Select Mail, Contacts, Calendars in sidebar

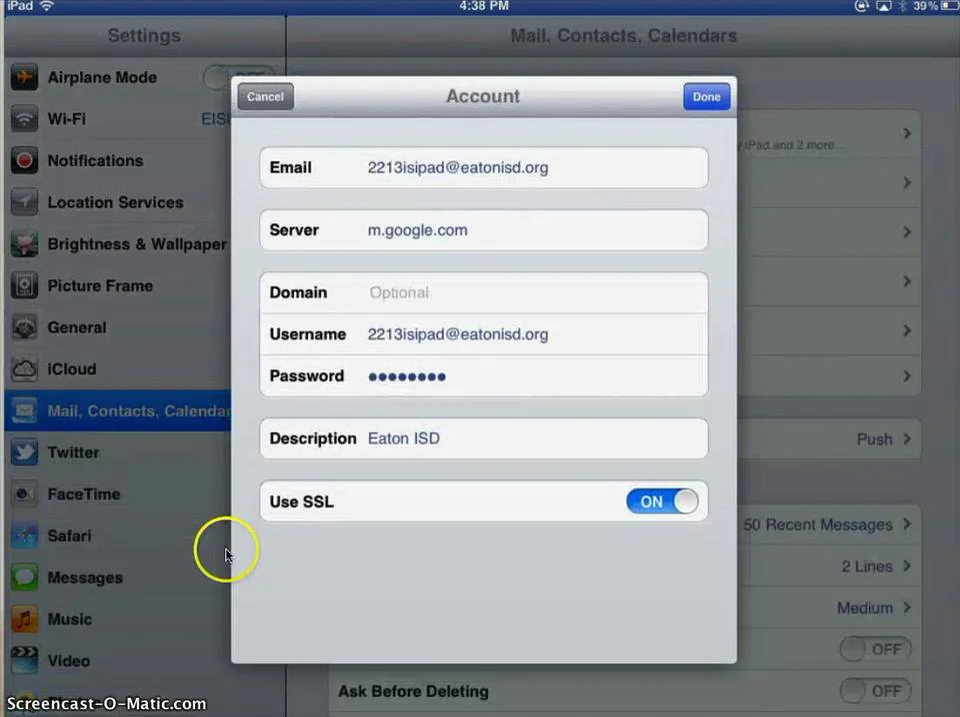pyautogui.click(x=118, y=410)
